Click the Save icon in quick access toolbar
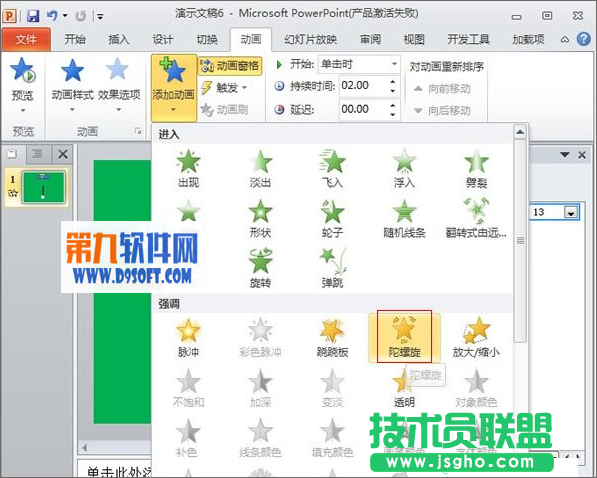597x478 pixels. pos(33,16)
